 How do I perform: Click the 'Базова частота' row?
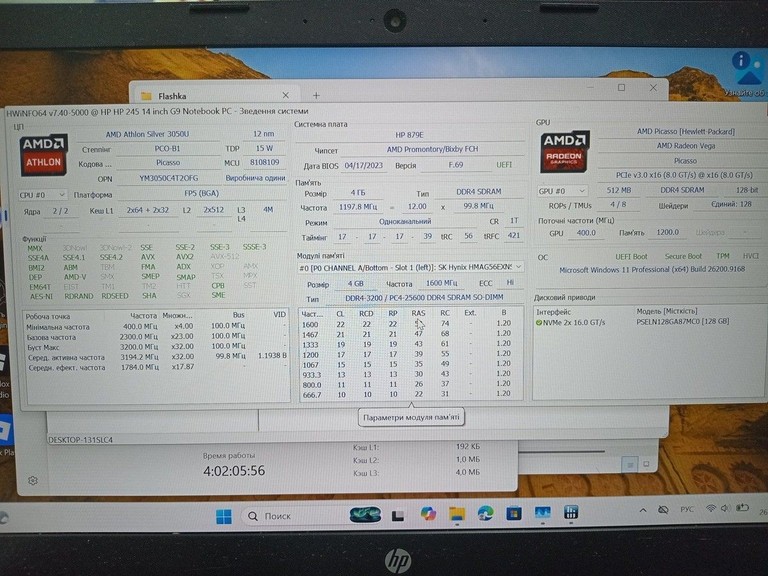point(156,336)
